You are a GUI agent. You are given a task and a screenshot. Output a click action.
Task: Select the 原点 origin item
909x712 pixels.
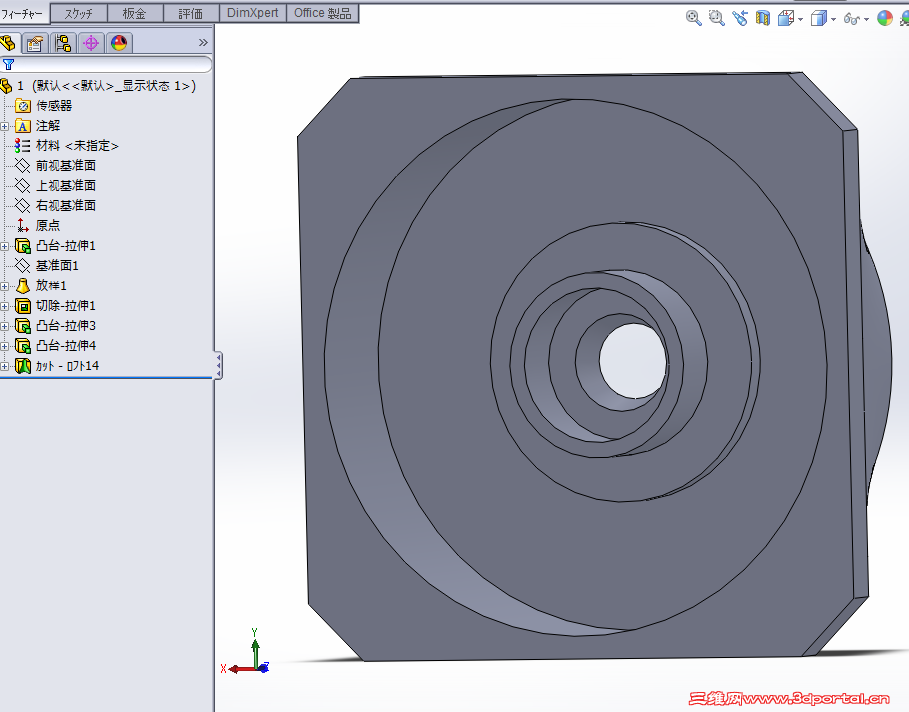(x=48, y=226)
